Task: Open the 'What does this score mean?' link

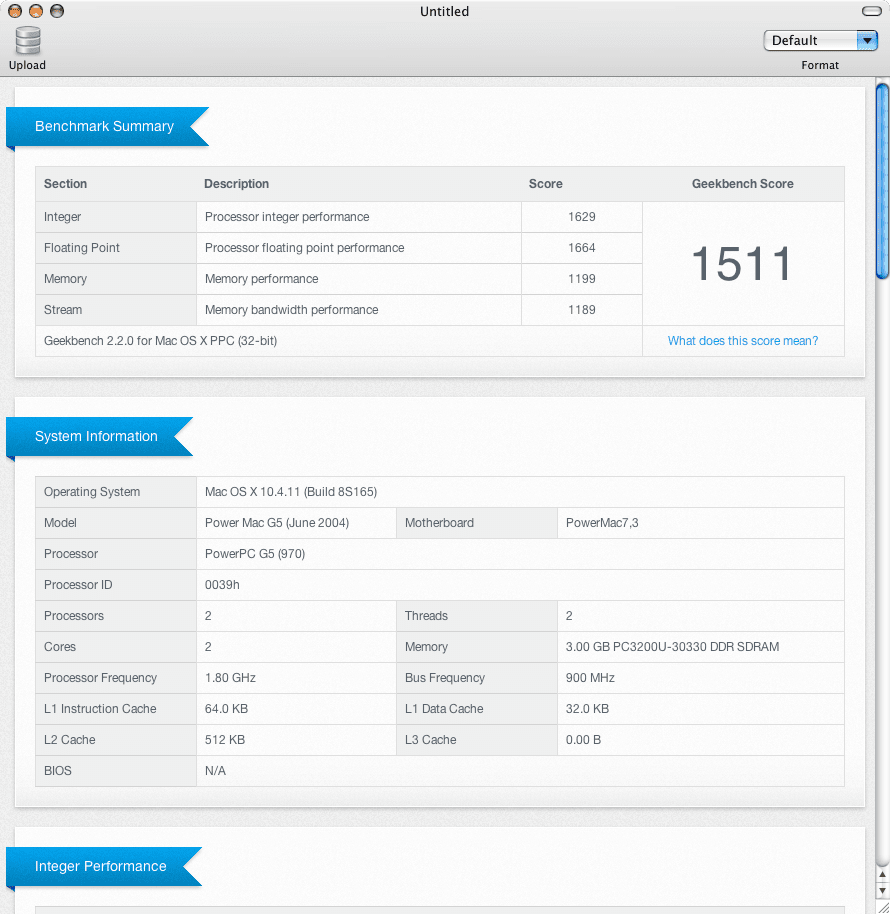Action: (742, 341)
